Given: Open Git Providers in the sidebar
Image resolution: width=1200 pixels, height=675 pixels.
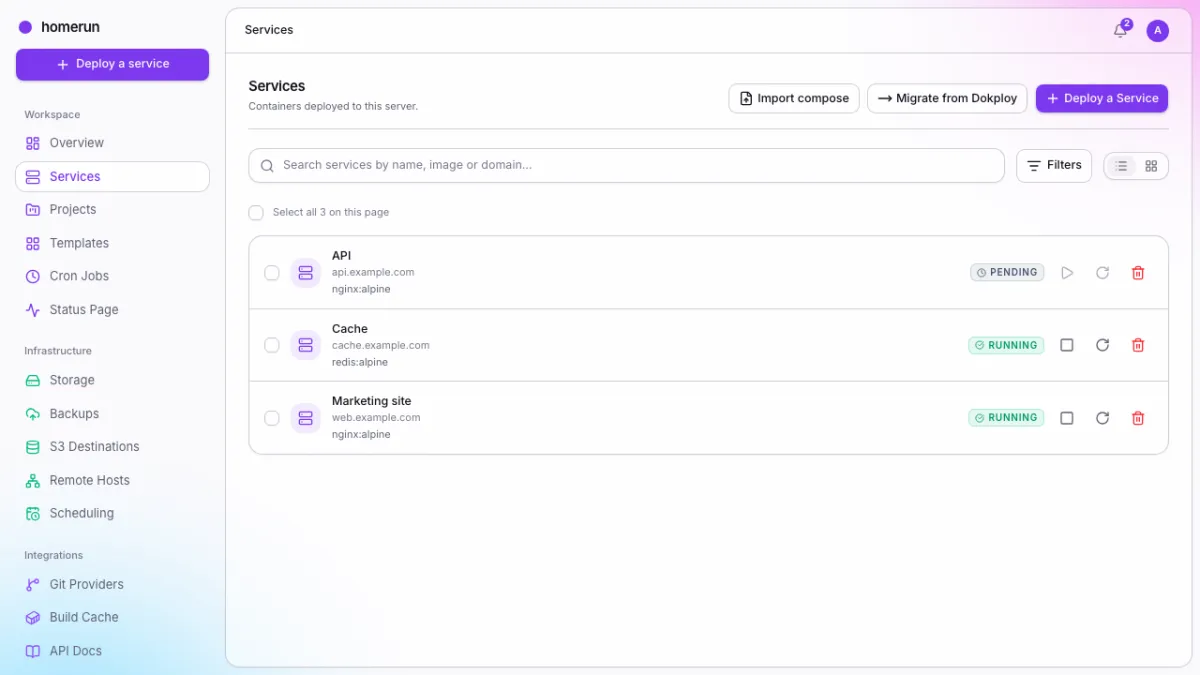Looking at the screenshot, I should point(112,584).
